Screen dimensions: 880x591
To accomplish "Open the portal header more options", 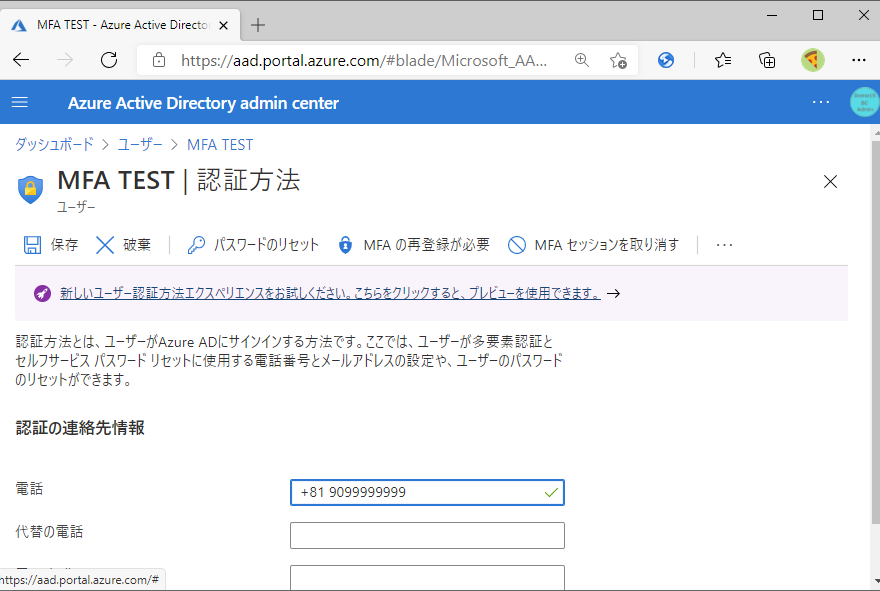I will [x=821, y=102].
